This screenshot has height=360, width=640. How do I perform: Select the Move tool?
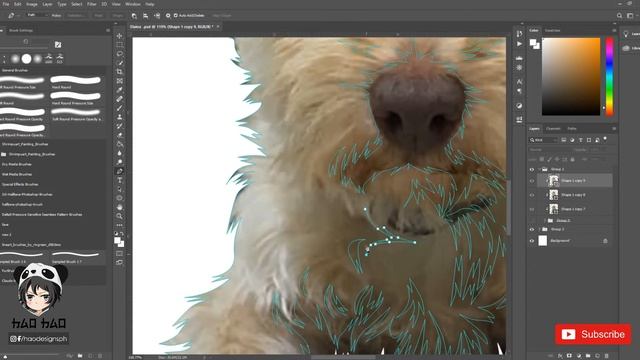tap(120, 36)
